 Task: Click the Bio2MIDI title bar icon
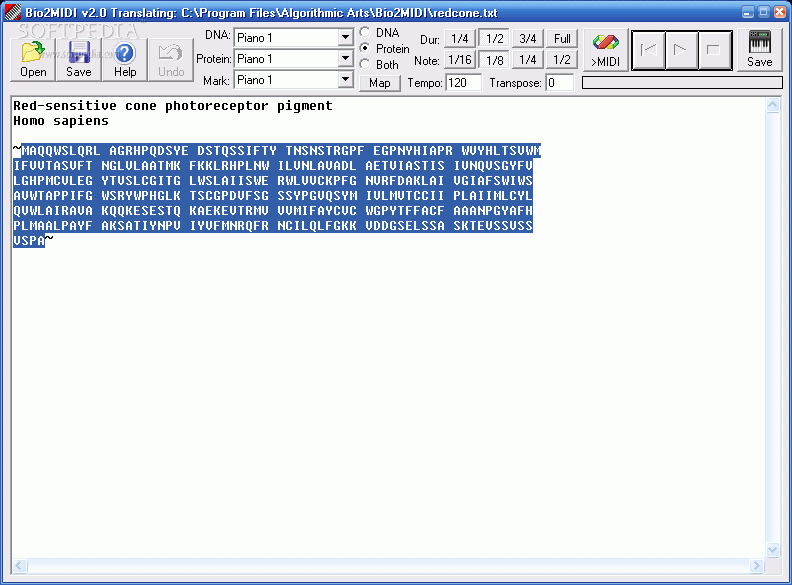pos(13,12)
